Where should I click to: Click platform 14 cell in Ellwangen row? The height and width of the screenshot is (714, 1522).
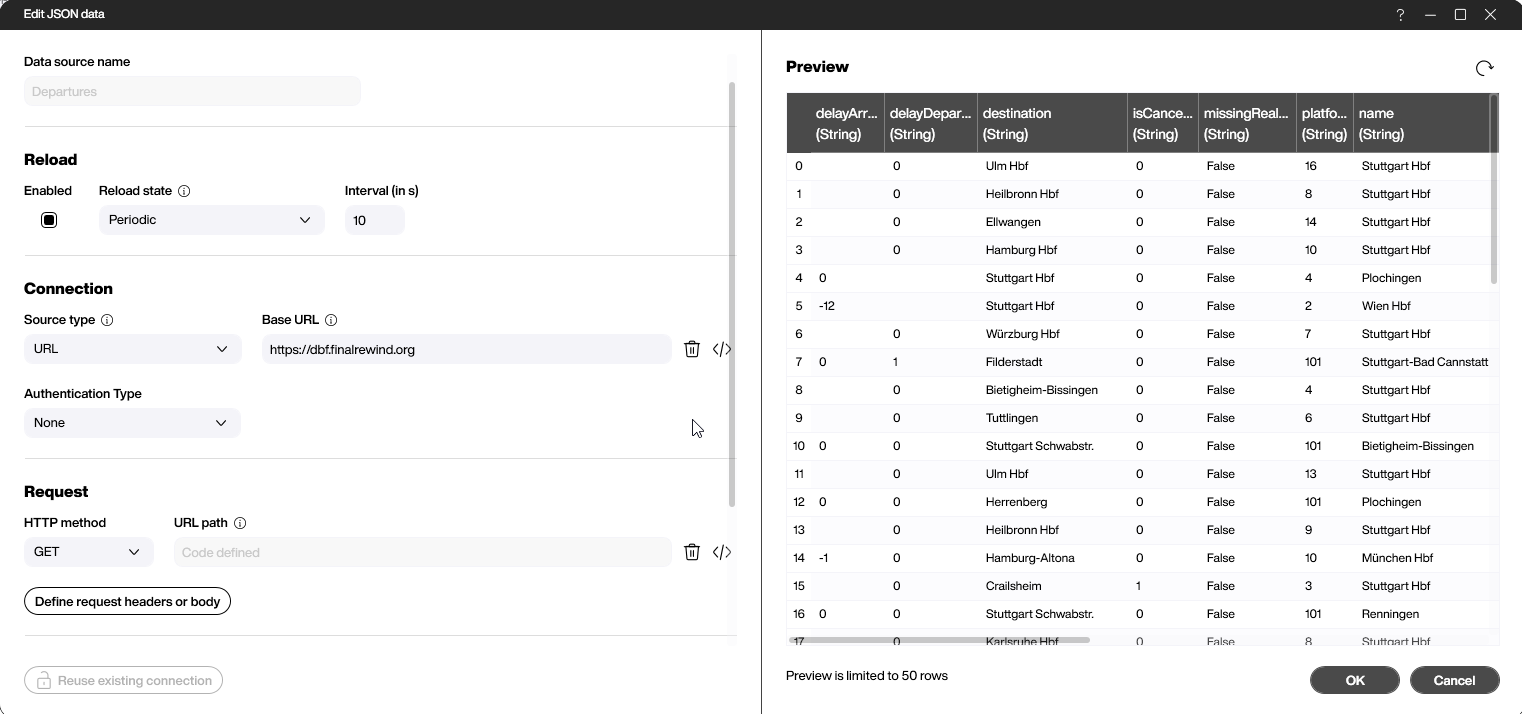[x=1311, y=222]
